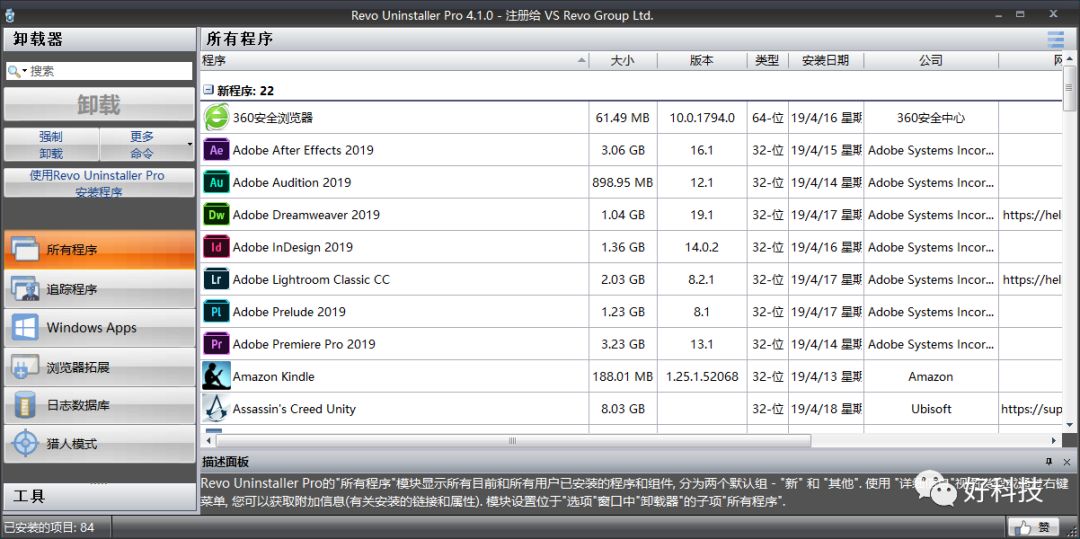Open the Windows Apps section
Viewport: 1080px width, 539px height.
point(98,328)
